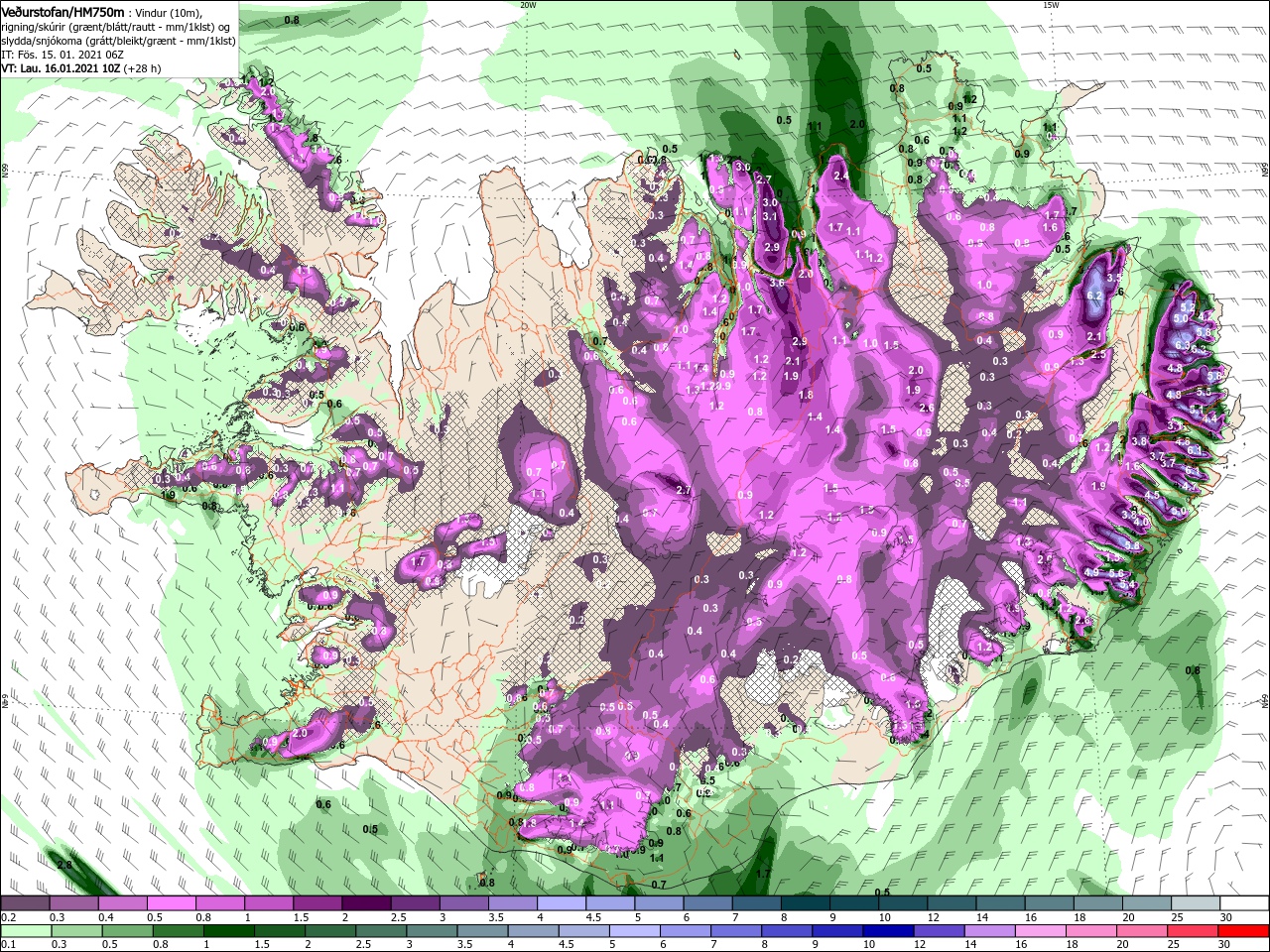Pick upper legend light blue swatch between 4 and 4.5
The width and height of the screenshot is (1270, 952).
pos(561,904)
